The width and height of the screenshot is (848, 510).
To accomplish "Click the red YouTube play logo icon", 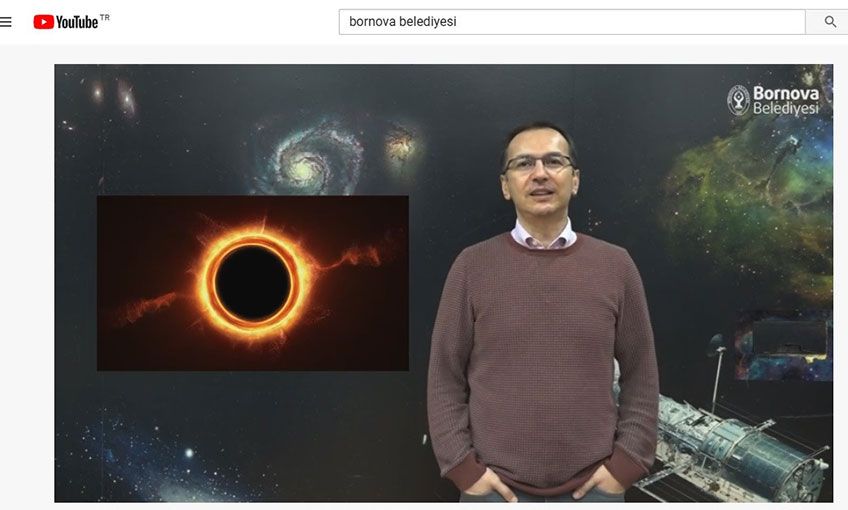I will tap(44, 22).
